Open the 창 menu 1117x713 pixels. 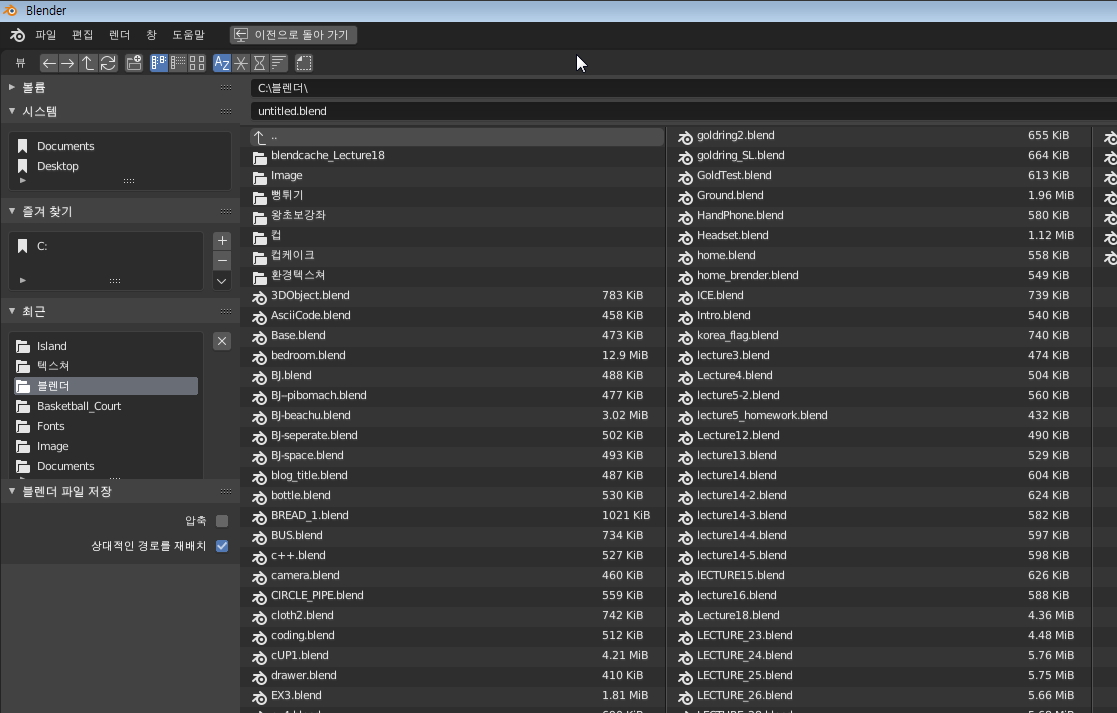151,35
